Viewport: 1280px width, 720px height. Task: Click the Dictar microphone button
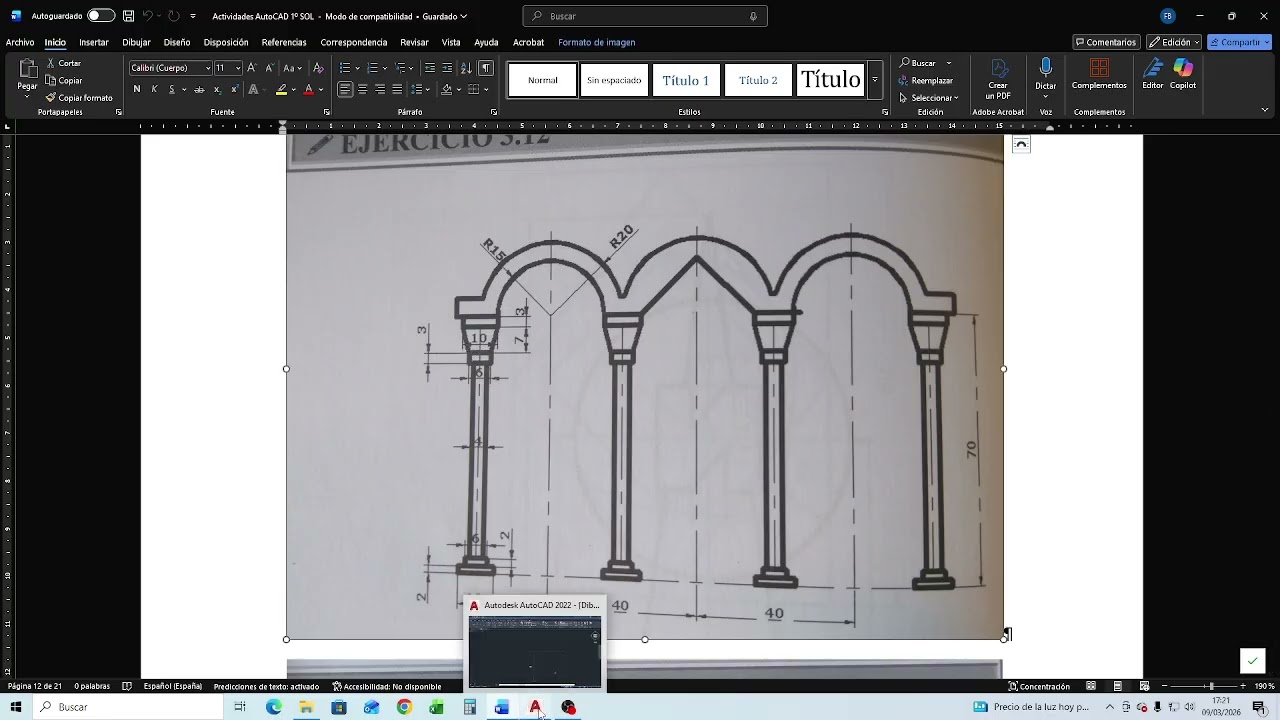pyautogui.click(x=1045, y=74)
